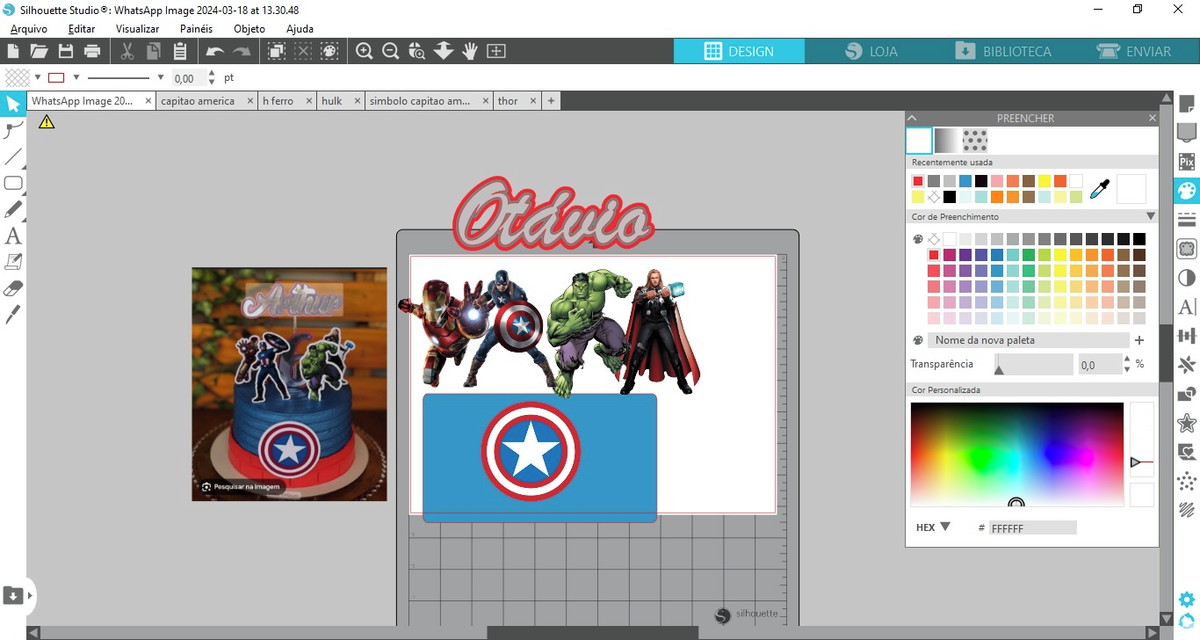
Task: Open a file with the folder icon
Action: (x=39, y=51)
